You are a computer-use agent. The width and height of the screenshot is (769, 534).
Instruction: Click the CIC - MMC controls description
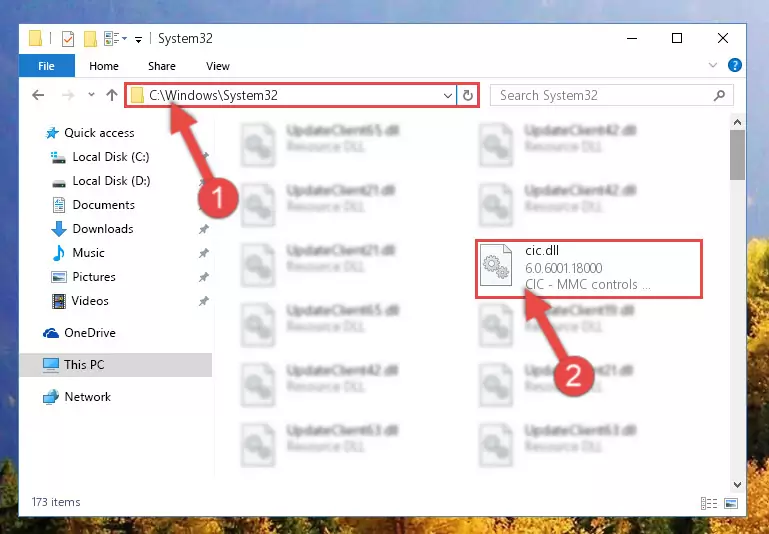588,284
